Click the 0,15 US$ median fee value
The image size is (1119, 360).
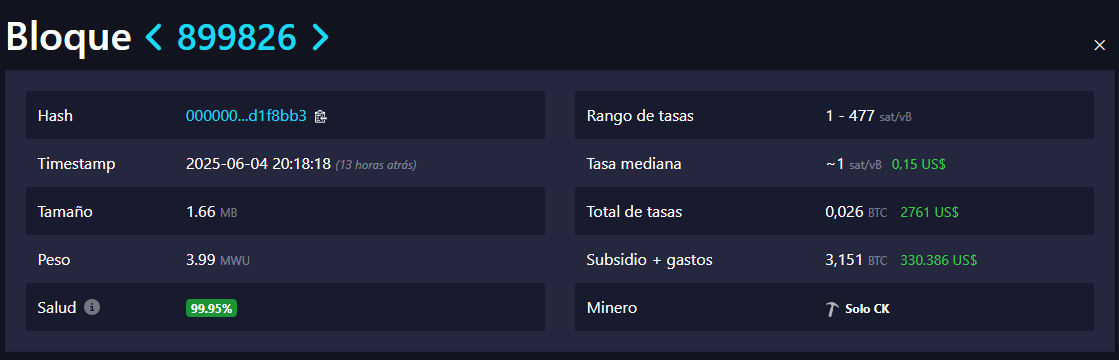click(918, 164)
